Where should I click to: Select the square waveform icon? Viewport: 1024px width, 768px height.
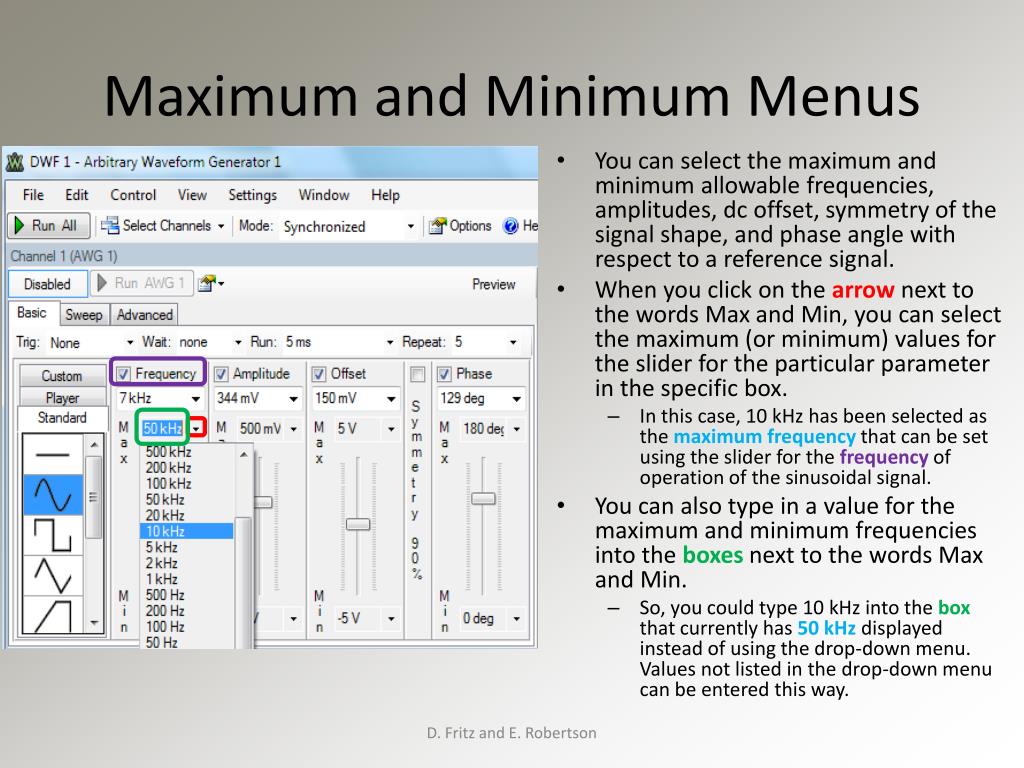(53, 535)
